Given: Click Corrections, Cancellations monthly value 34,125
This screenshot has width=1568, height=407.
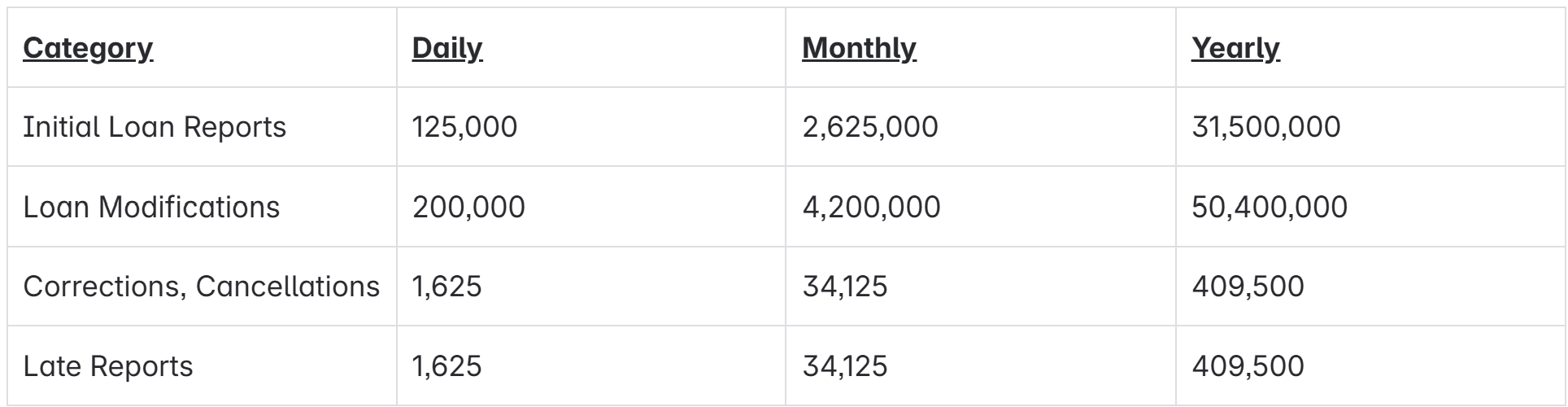Looking at the screenshot, I should coord(844,287).
